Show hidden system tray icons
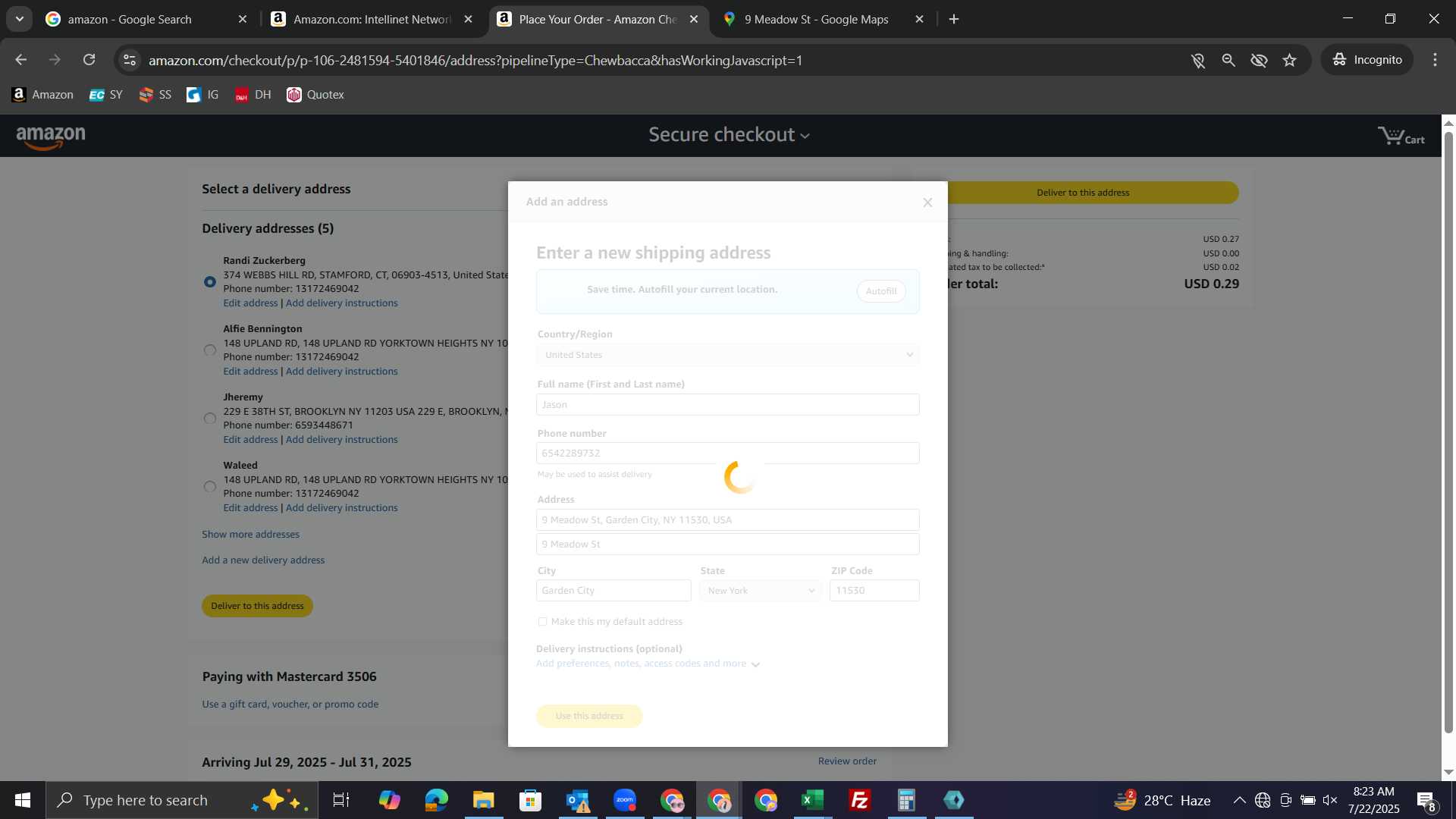Image resolution: width=1456 pixels, height=819 pixels. click(1239, 800)
